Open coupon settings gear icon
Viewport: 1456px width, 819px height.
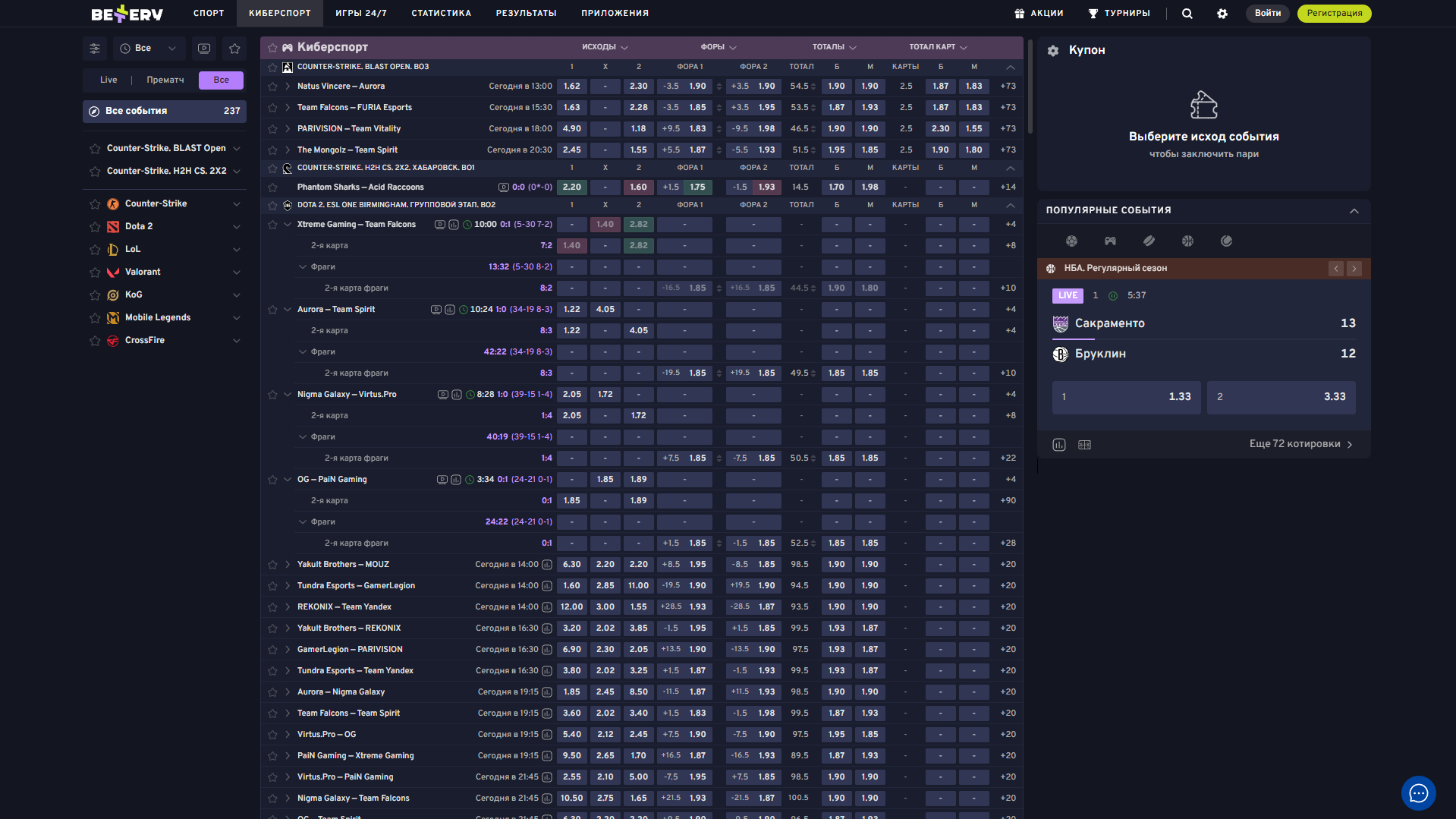(1053, 51)
